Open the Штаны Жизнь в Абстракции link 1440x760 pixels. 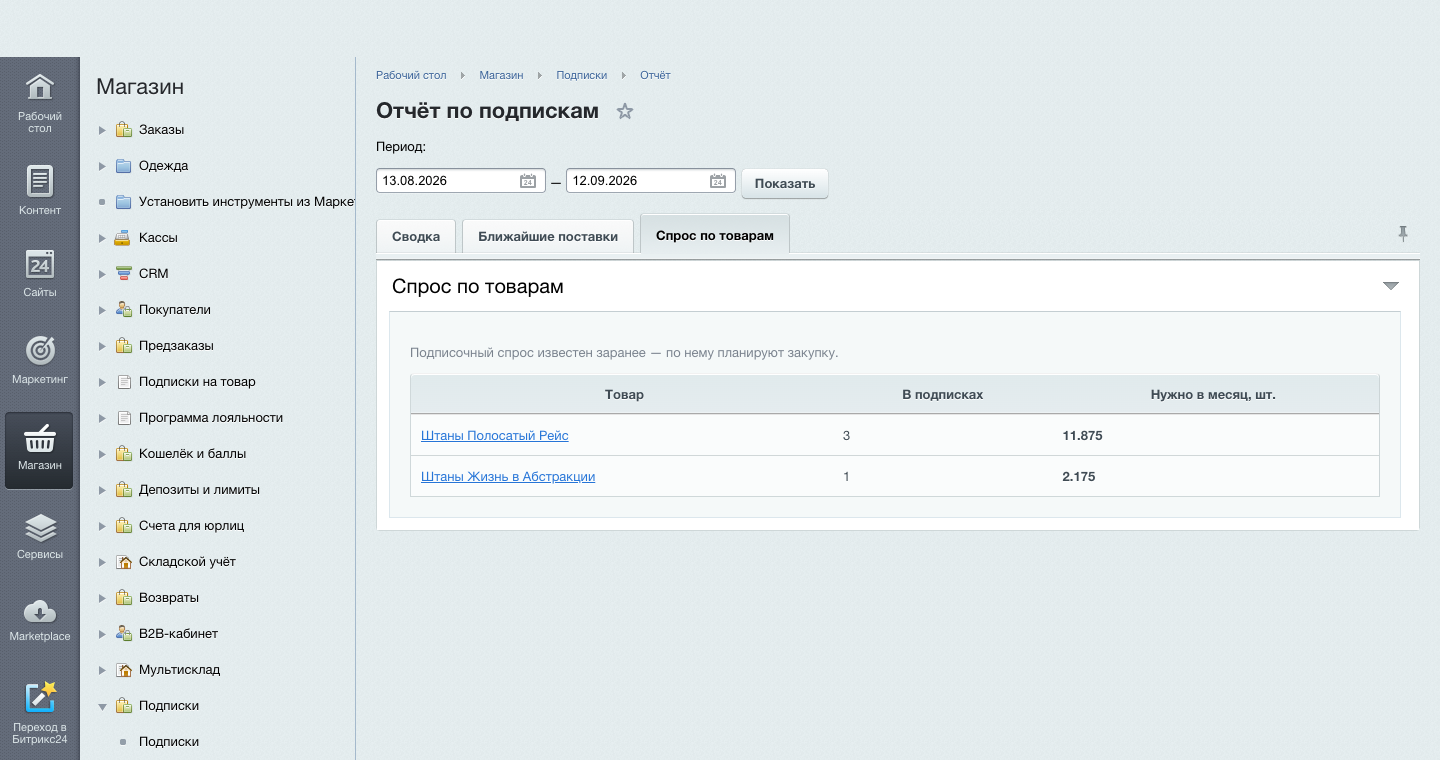pyautogui.click(x=508, y=477)
